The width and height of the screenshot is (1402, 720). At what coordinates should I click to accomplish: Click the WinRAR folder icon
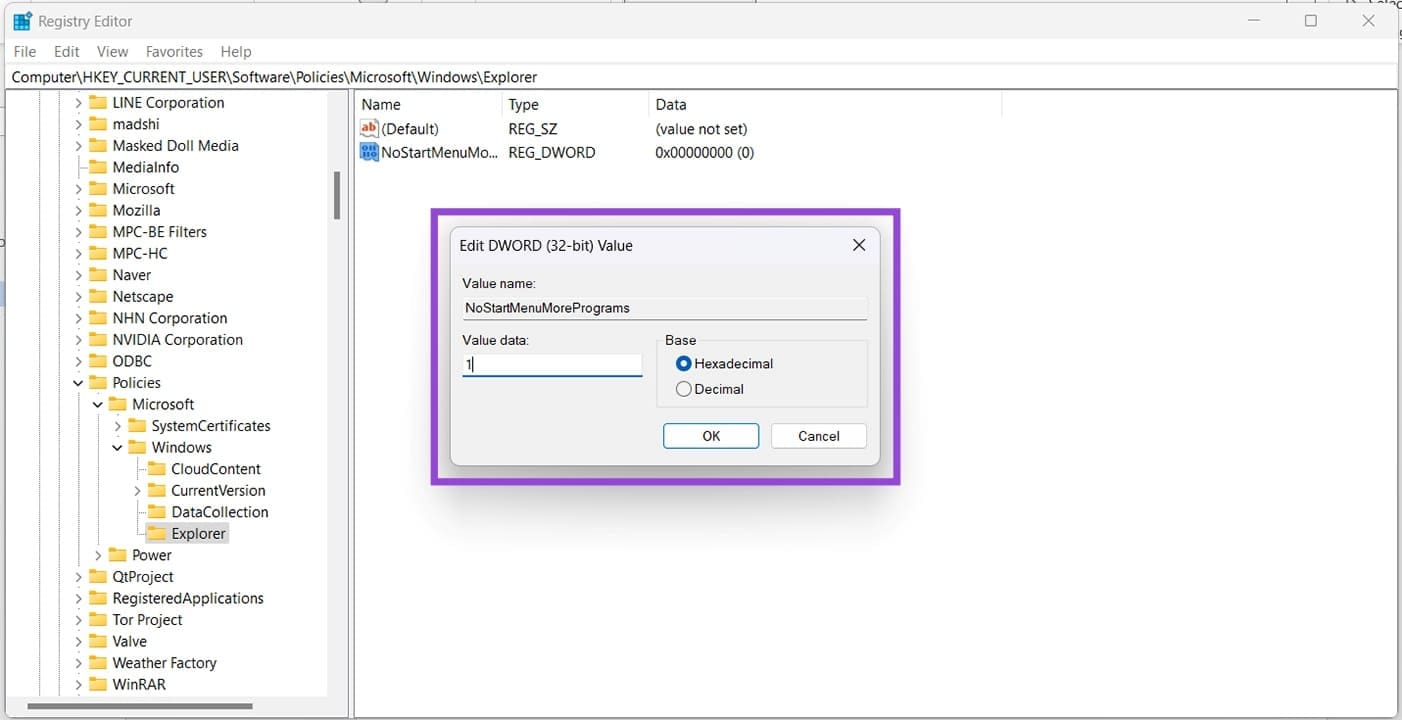[x=97, y=684]
